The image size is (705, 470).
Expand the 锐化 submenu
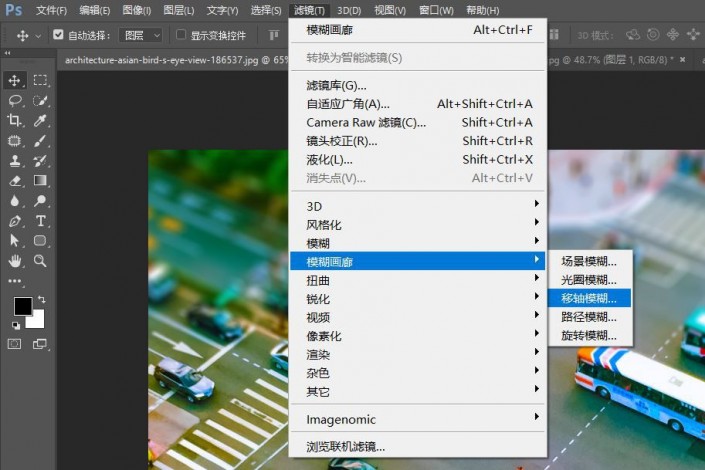coord(418,299)
